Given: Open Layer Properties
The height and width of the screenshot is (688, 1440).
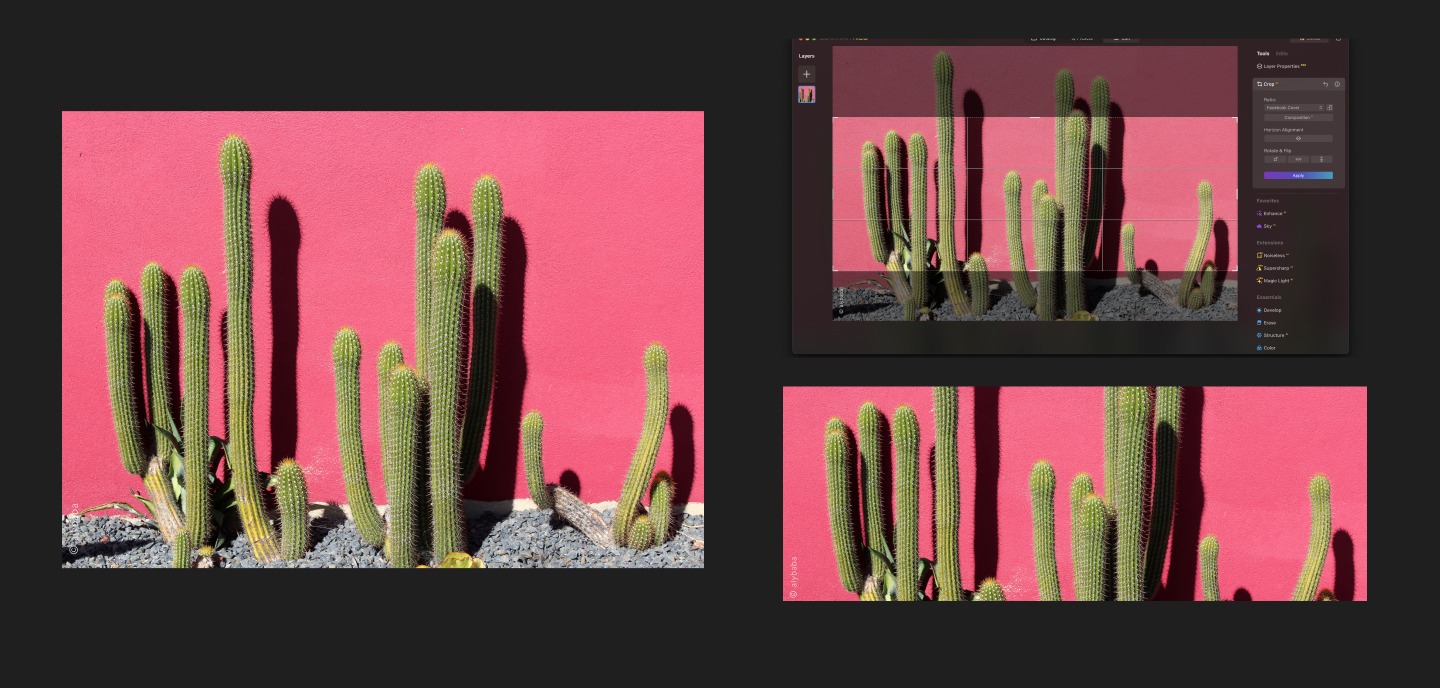Looking at the screenshot, I should tap(1283, 66).
